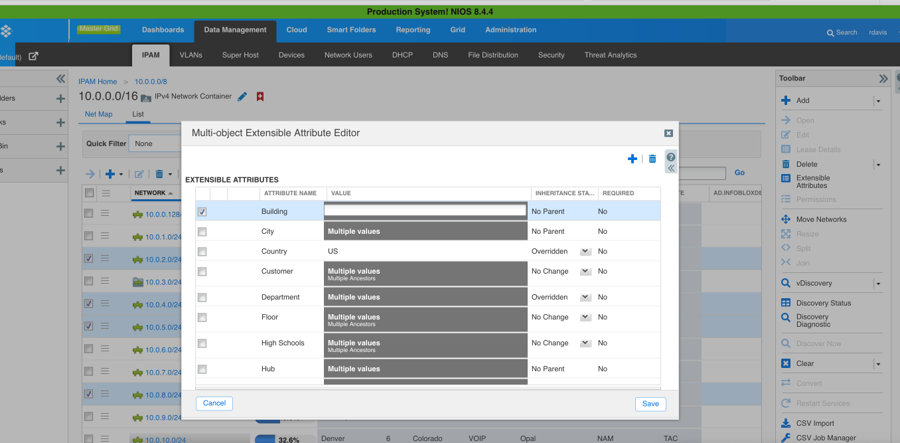Uncheck the Building attribute checkbox
The width and height of the screenshot is (900, 443).
[x=202, y=212]
